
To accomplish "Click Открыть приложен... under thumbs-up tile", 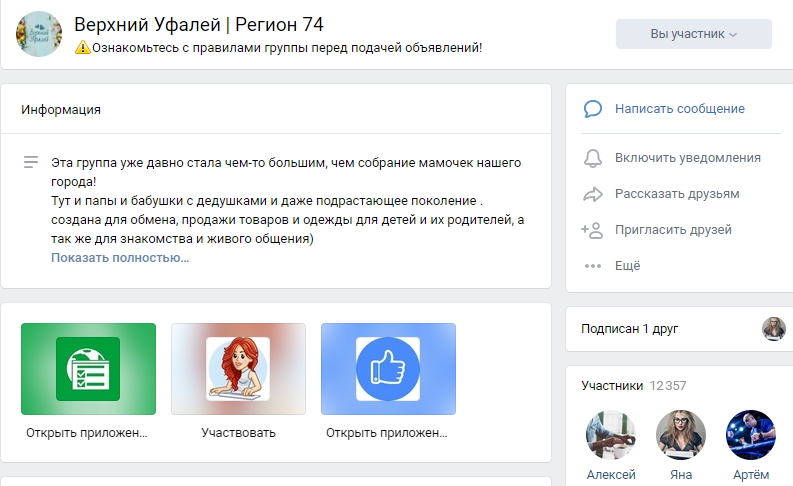I will (387, 433).
